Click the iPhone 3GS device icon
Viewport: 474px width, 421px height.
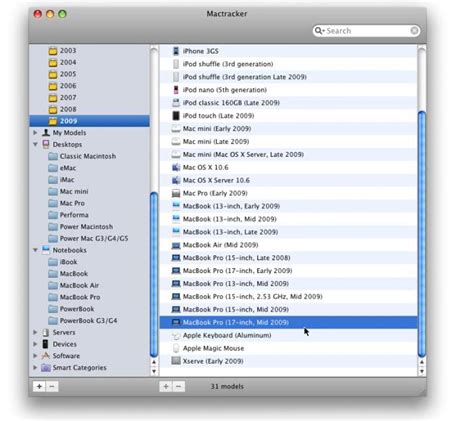tap(176, 51)
